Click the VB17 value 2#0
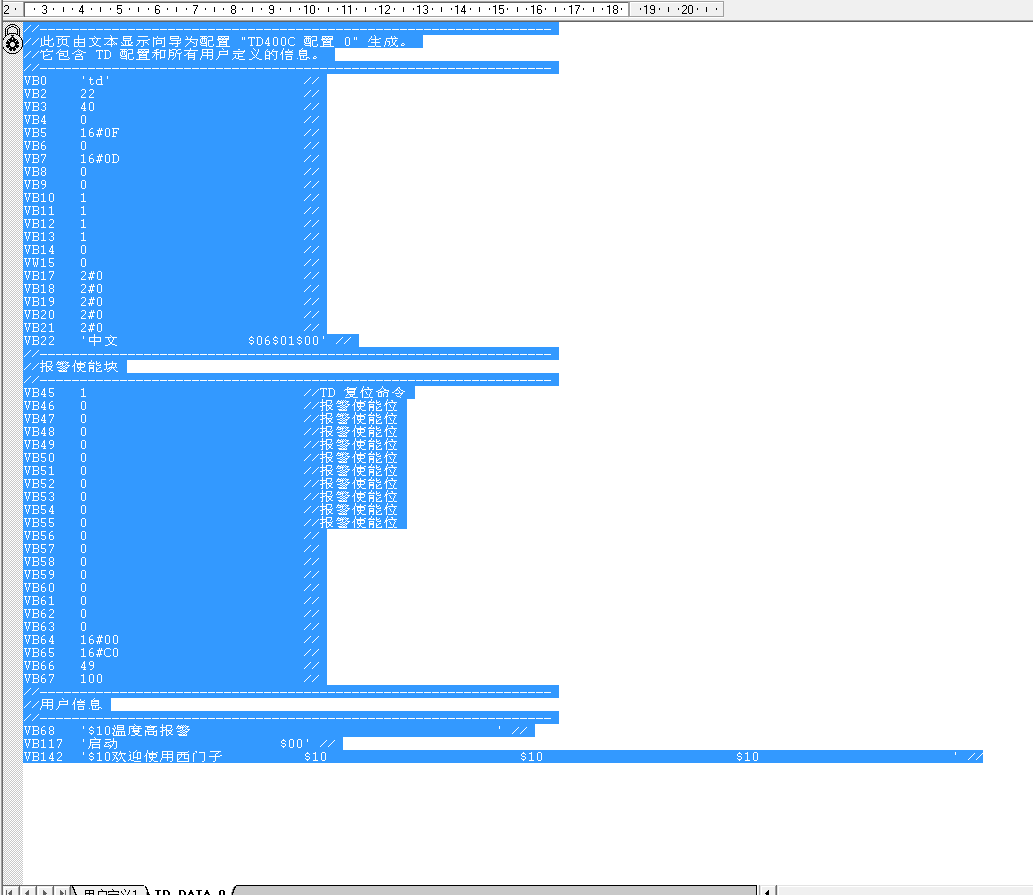Viewport: 1033px width, 895px height. coord(92,276)
